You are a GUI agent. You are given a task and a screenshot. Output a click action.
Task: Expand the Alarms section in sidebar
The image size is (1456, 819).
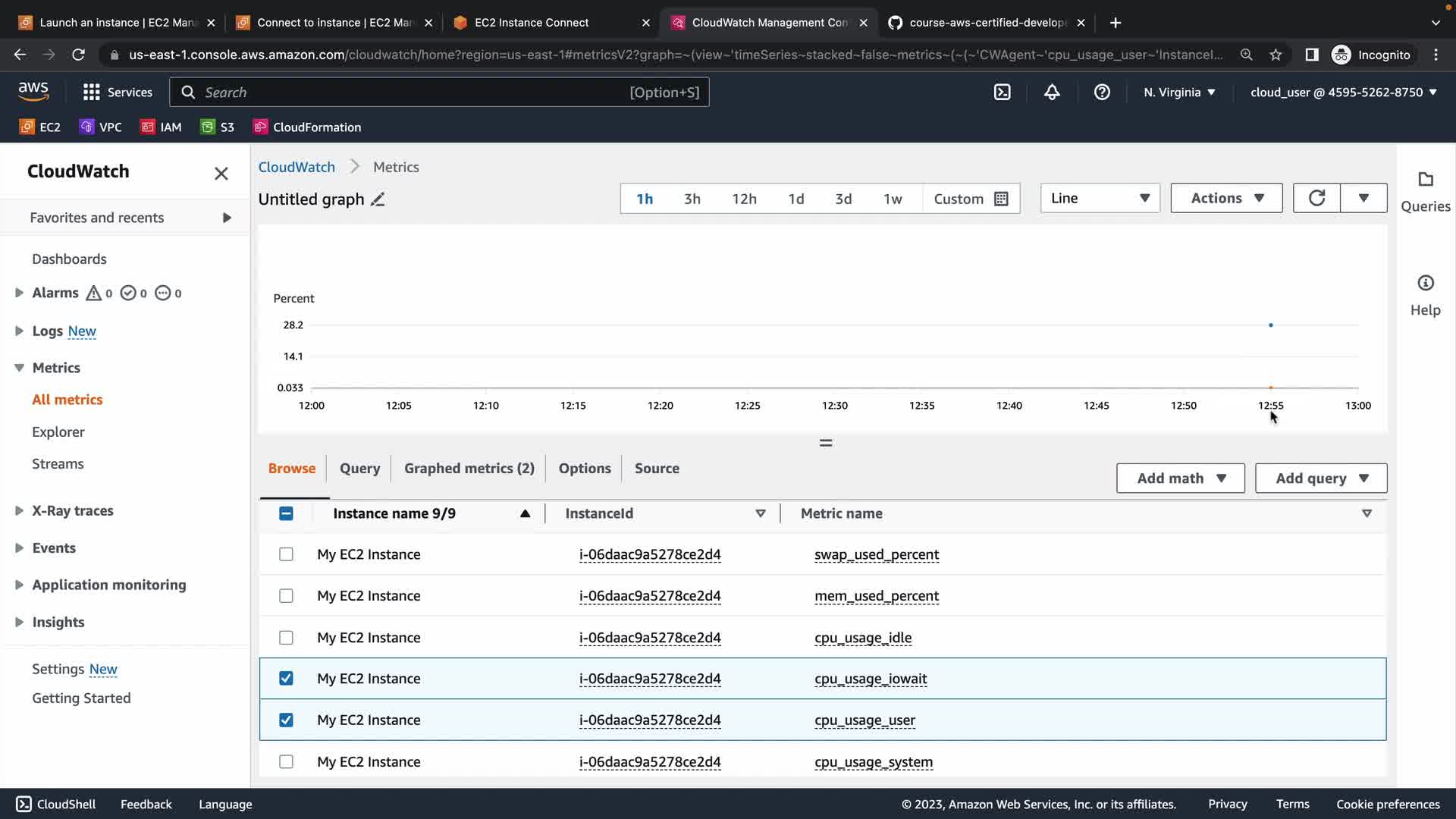coord(19,293)
